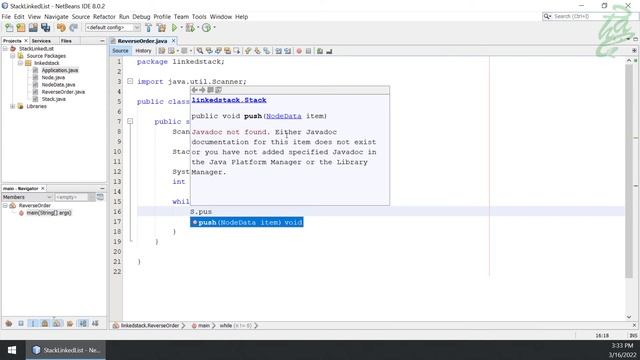
Task: Open the Debug menu
Action: (x=141, y=17)
